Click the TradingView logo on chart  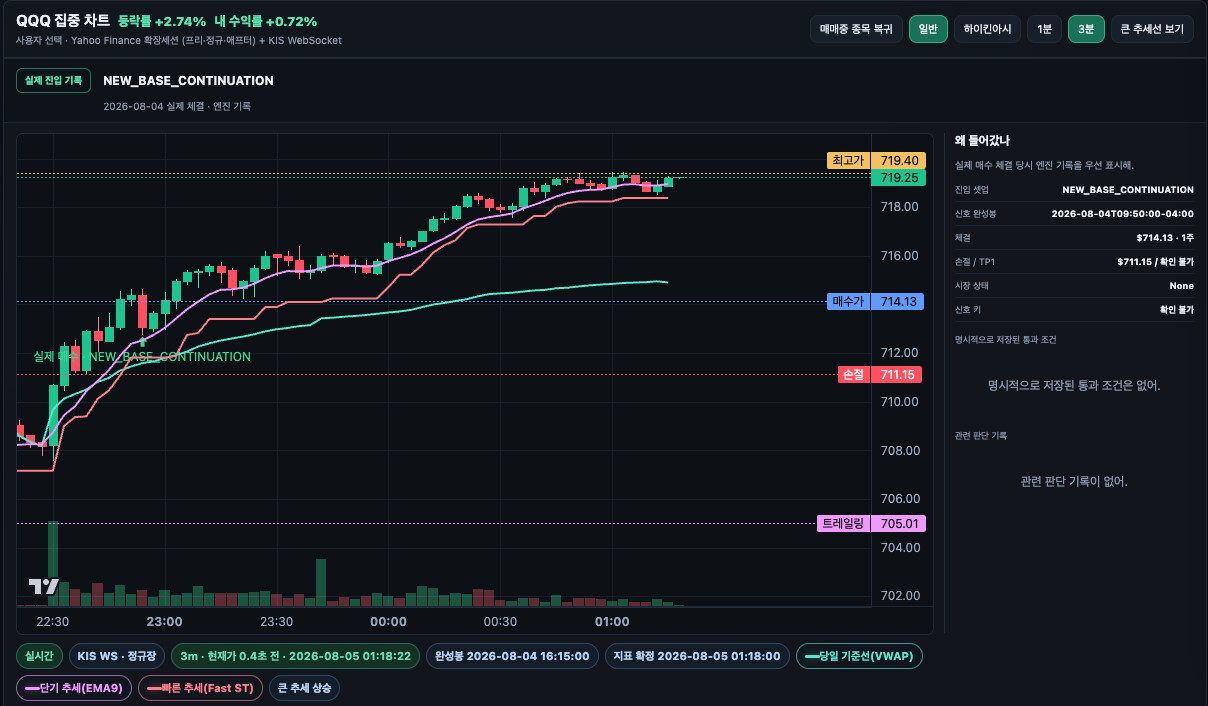pyautogui.click(x=43, y=587)
